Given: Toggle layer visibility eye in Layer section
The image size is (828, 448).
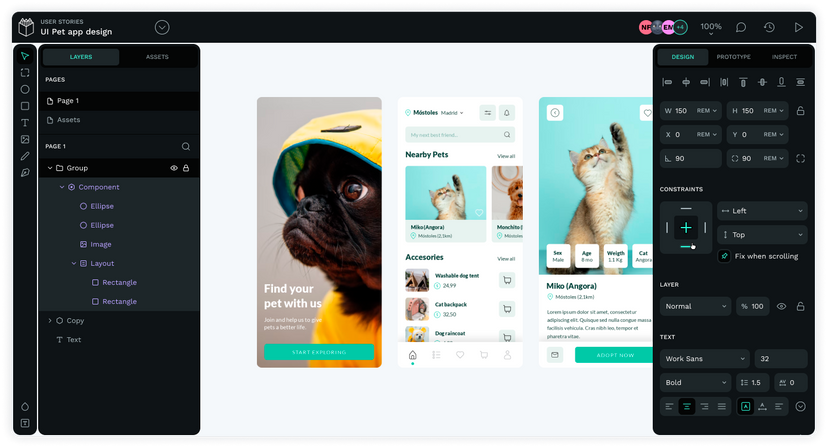Looking at the screenshot, I should (x=782, y=306).
